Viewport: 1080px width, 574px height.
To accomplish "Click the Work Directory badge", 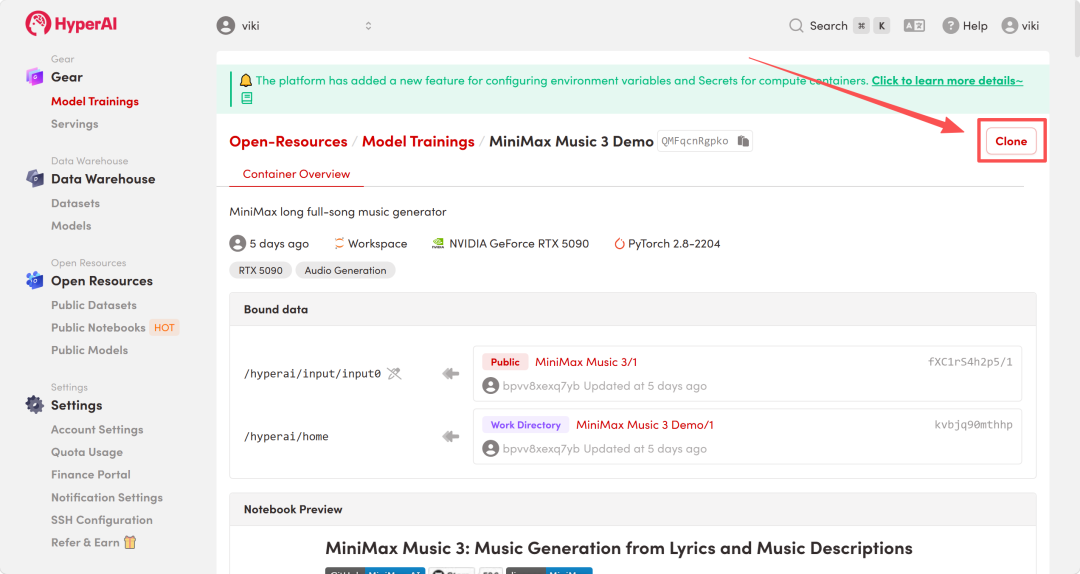I will (x=526, y=424).
